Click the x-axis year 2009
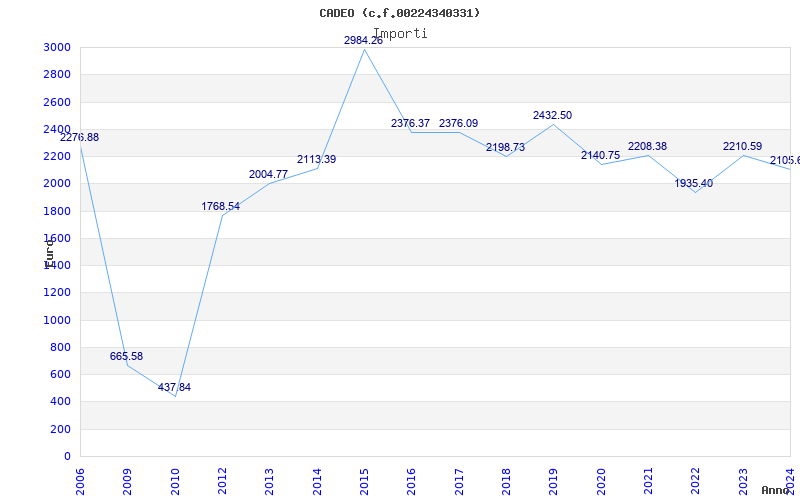 128,482
